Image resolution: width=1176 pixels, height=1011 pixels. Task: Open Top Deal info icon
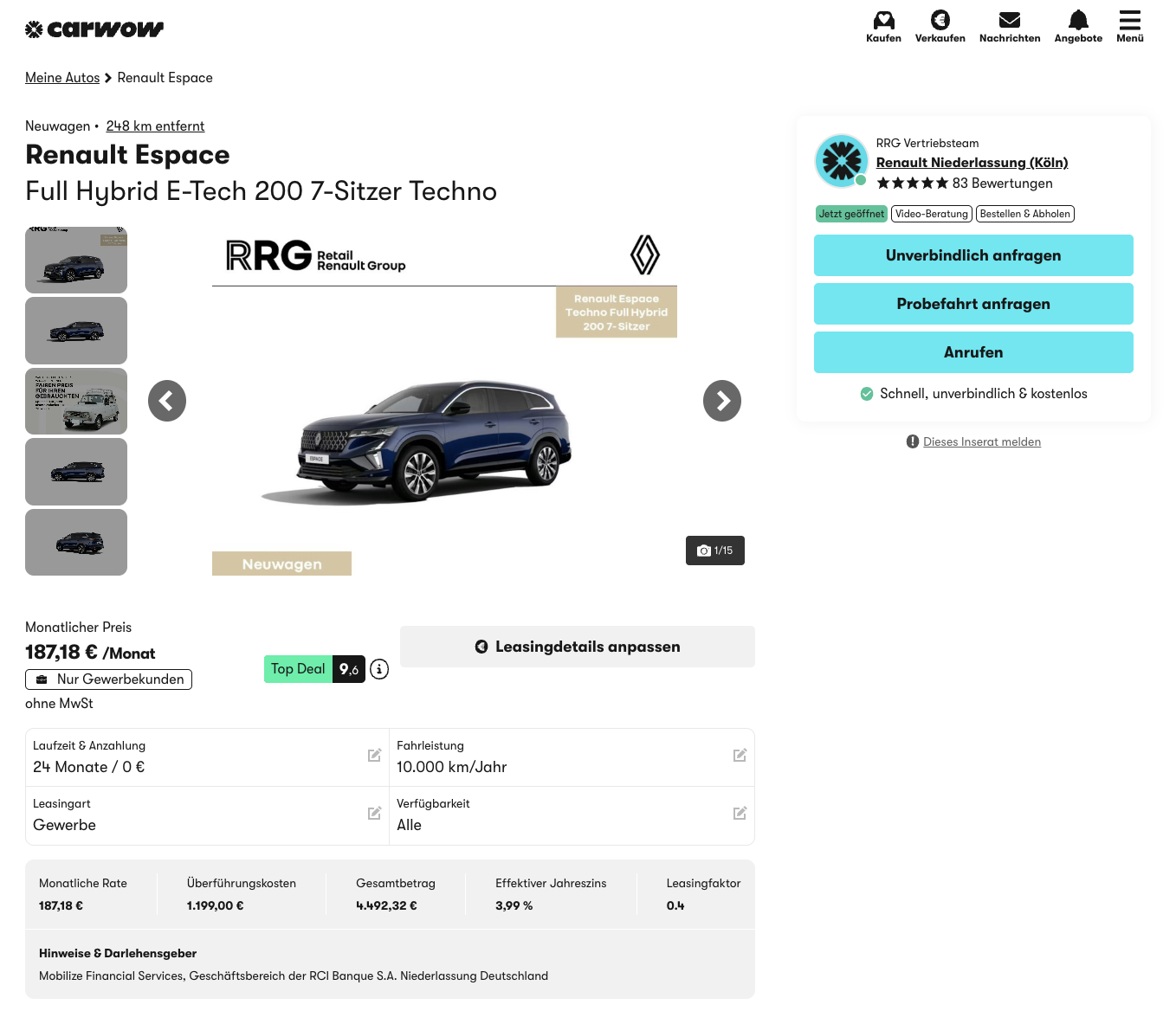tap(379, 669)
